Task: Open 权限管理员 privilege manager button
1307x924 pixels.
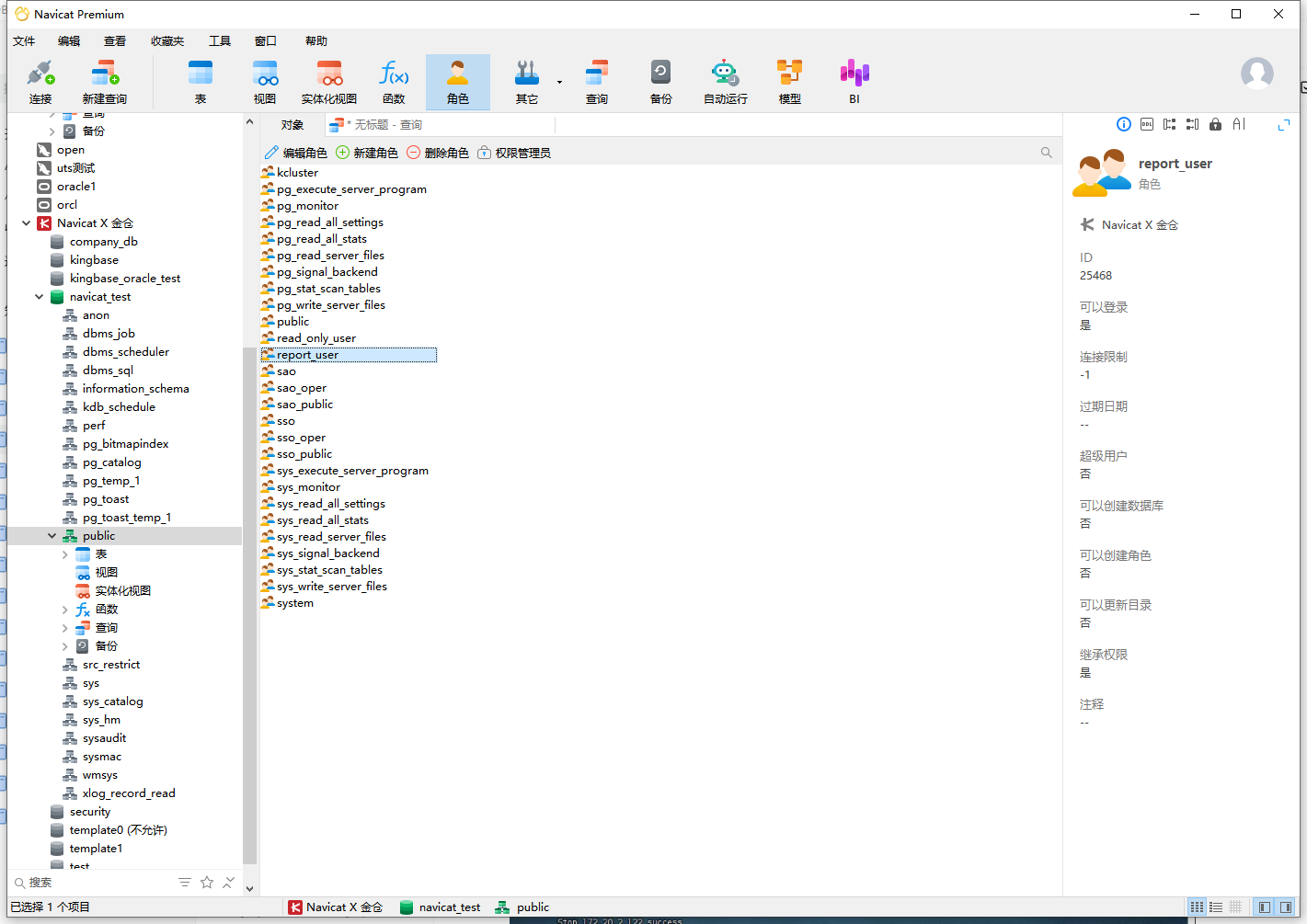Action: [x=514, y=153]
